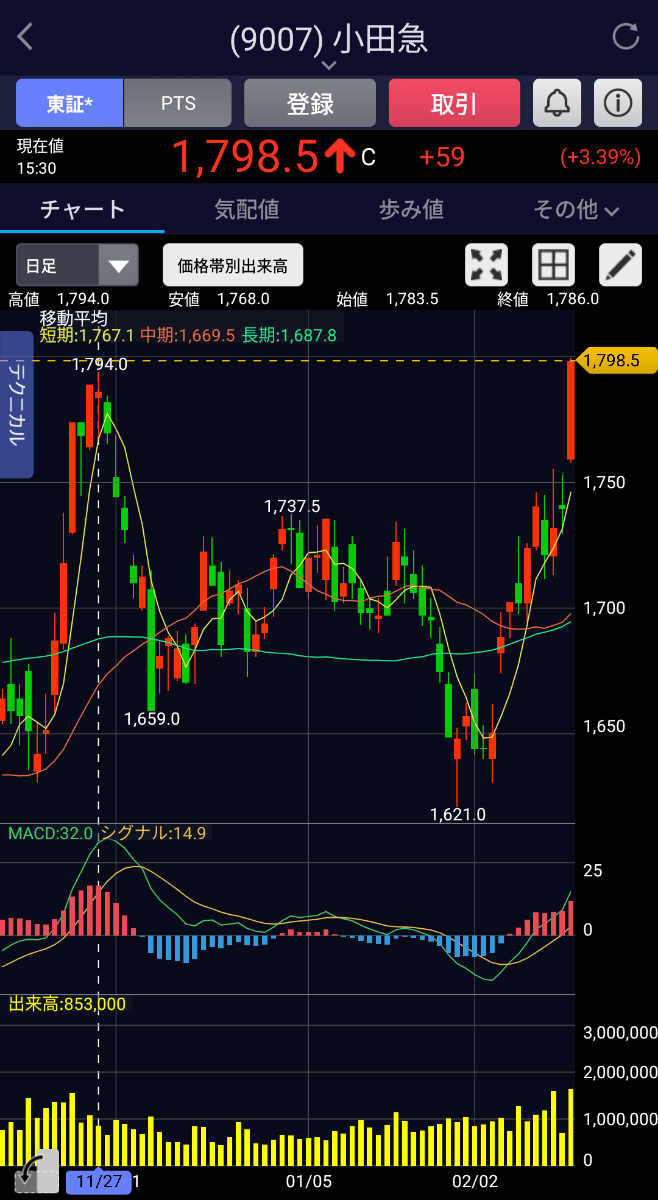
Task: Expand the その他 menu
Action: point(575,209)
